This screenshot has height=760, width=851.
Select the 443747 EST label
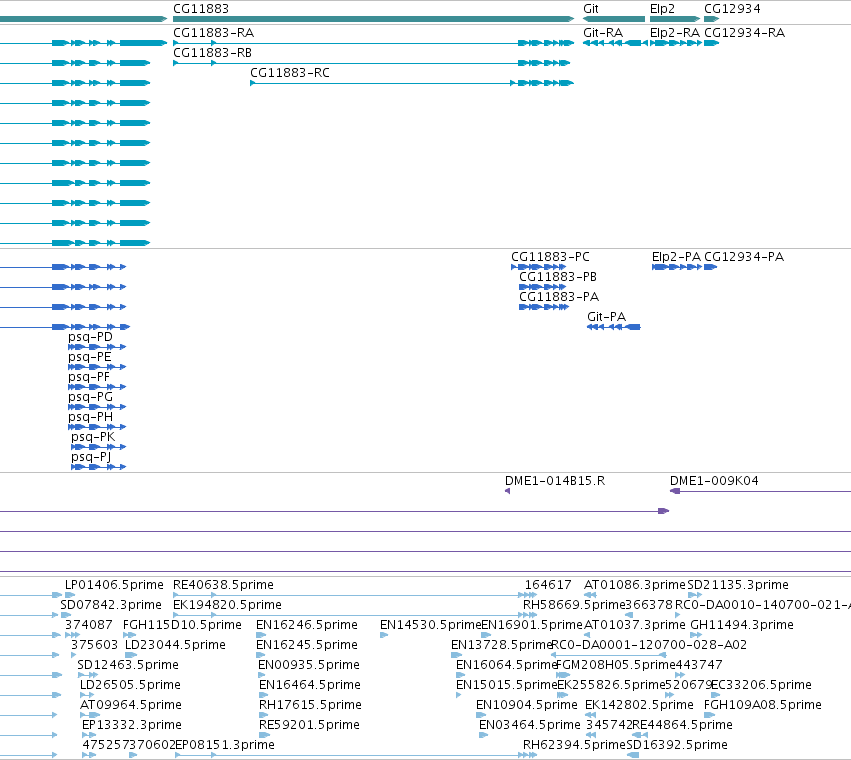click(x=699, y=665)
